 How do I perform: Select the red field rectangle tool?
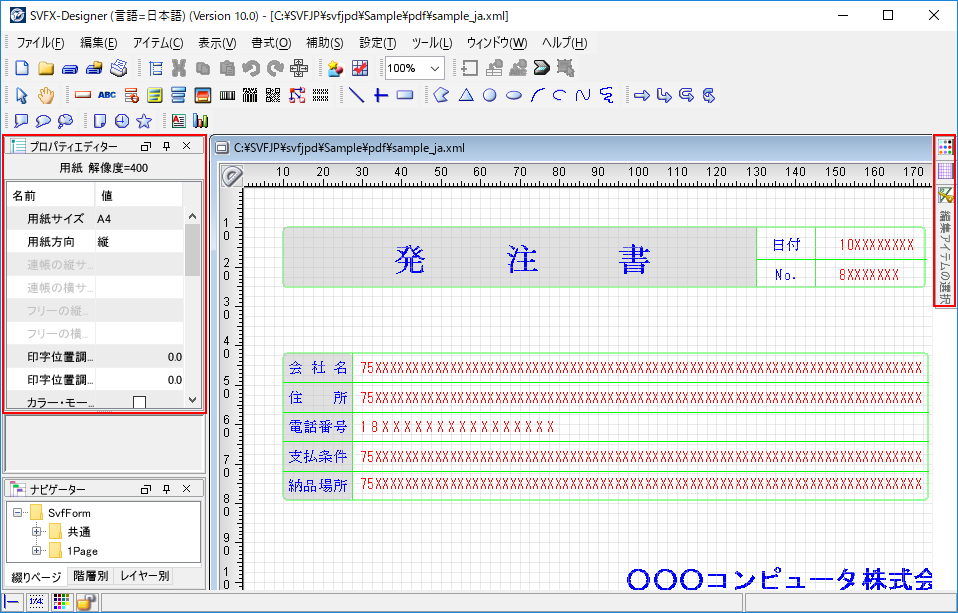pyautogui.click(x=82, y=95)
